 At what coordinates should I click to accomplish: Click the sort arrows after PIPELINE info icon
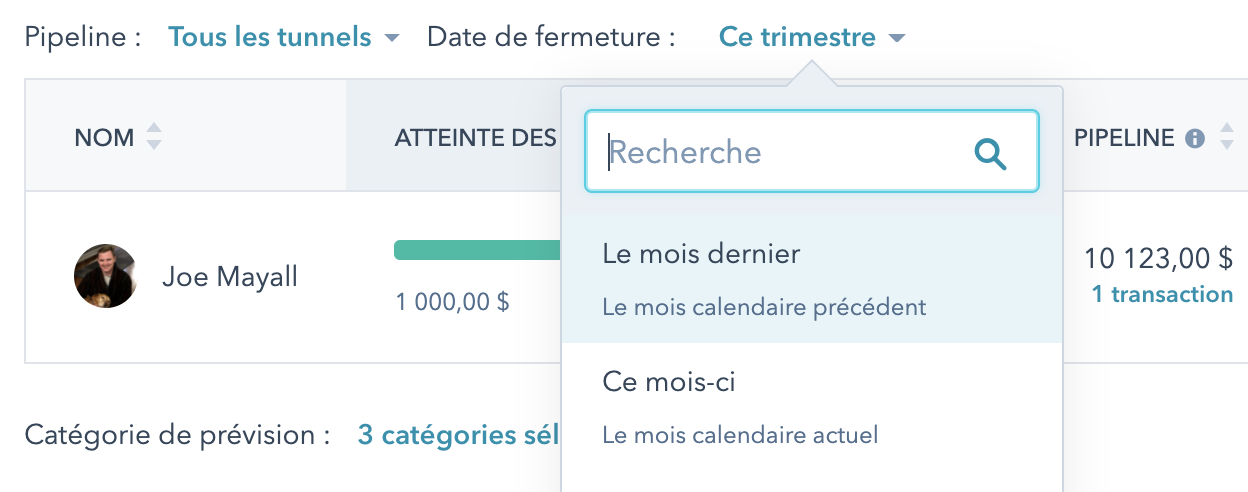[1227, 138]
